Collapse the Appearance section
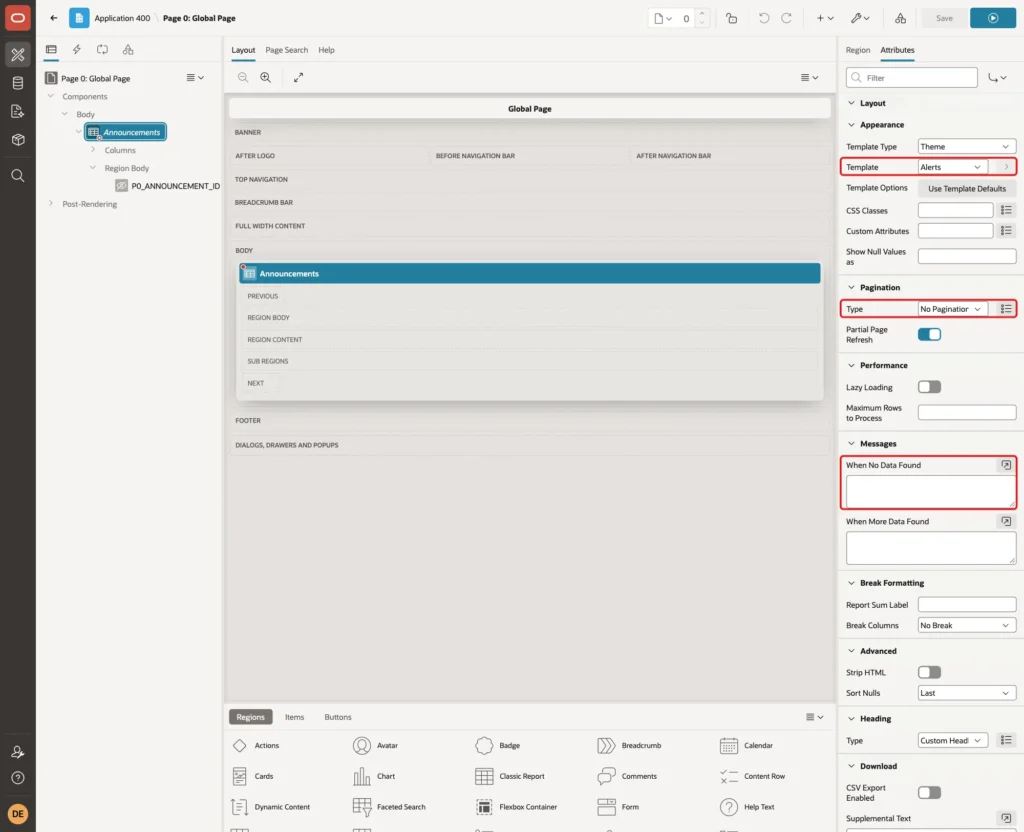 (851, 125)
